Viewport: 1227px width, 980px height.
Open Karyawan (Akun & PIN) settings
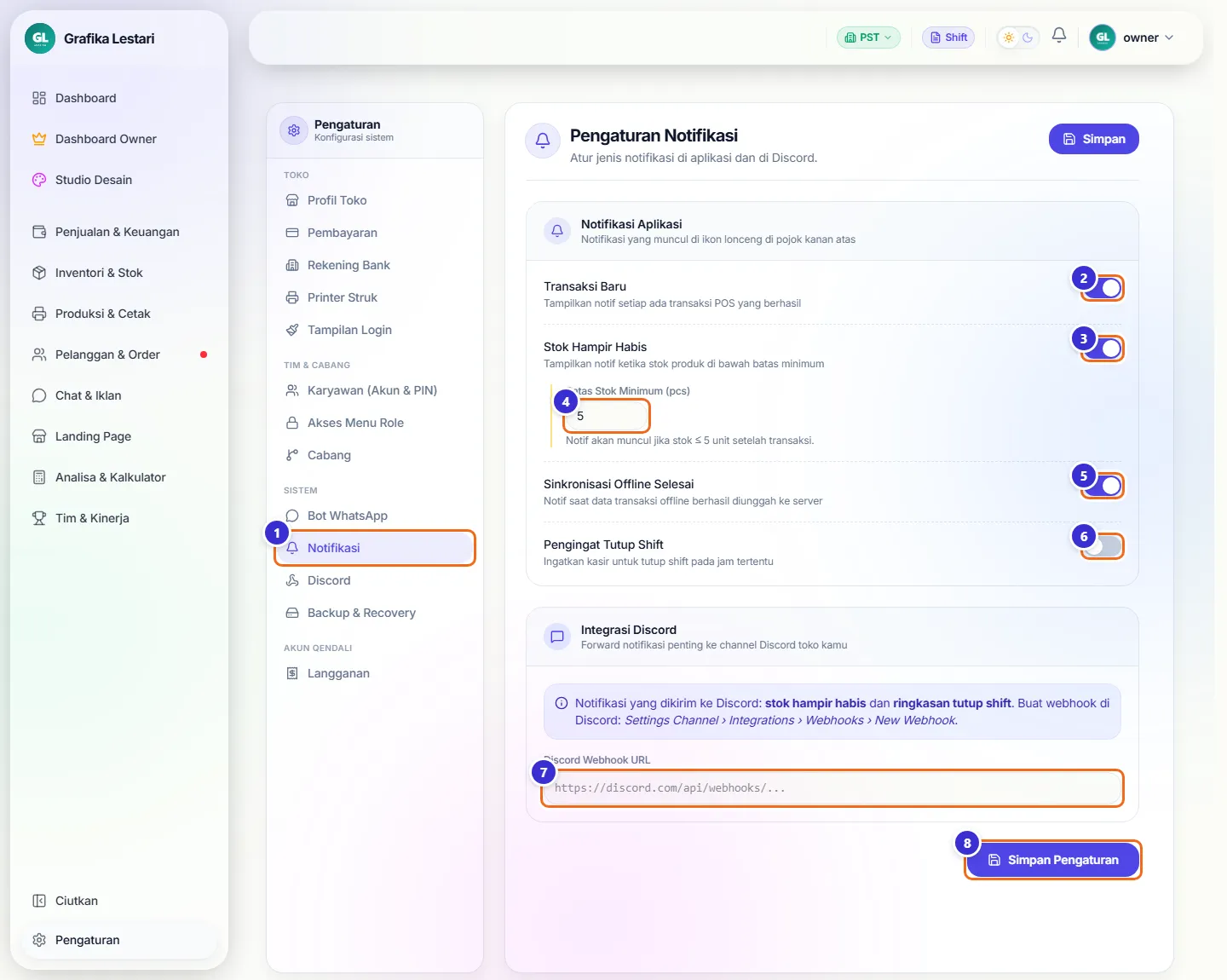pos(375,390)
